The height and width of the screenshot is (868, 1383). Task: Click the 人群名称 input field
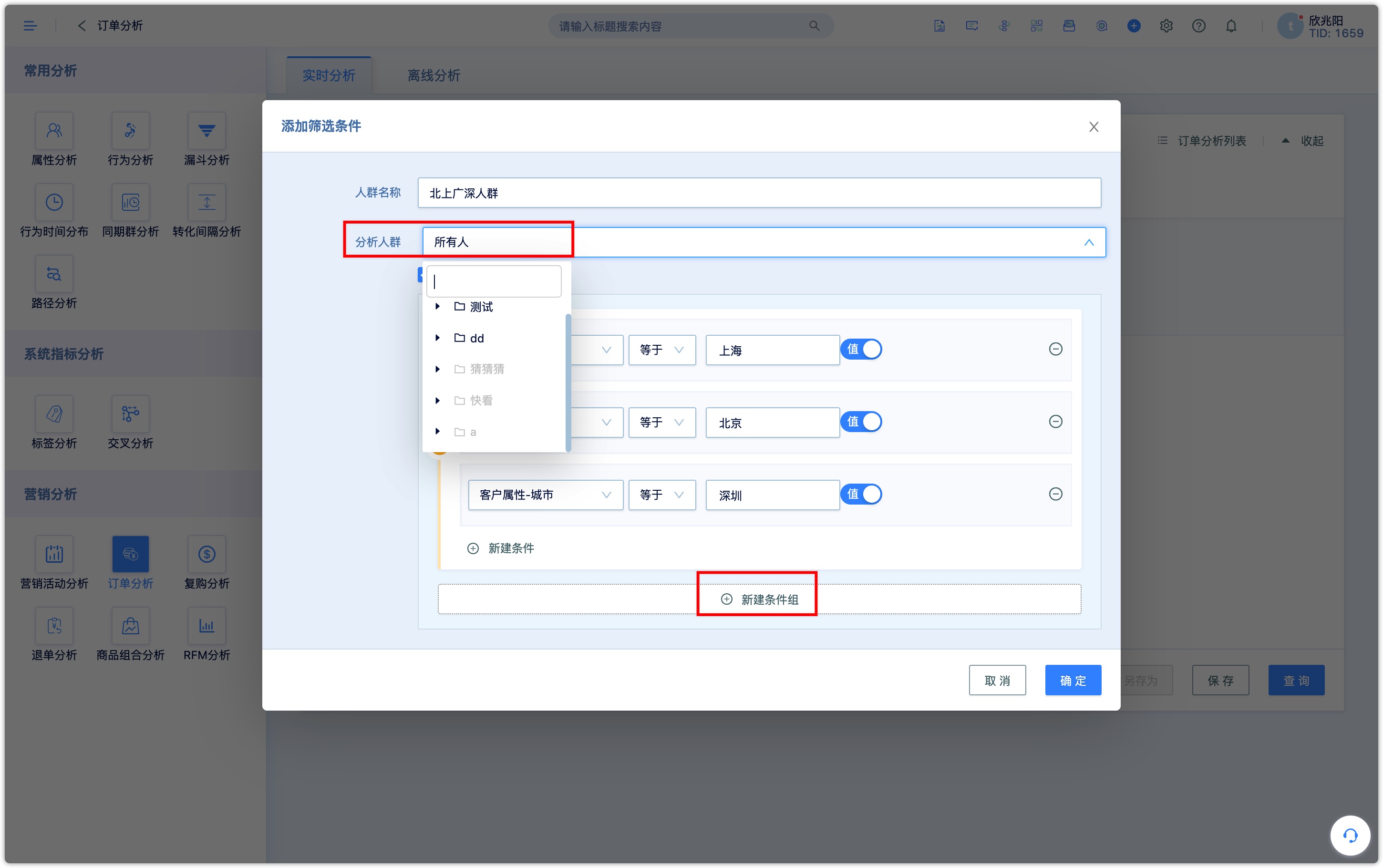(x=759, y=193)
